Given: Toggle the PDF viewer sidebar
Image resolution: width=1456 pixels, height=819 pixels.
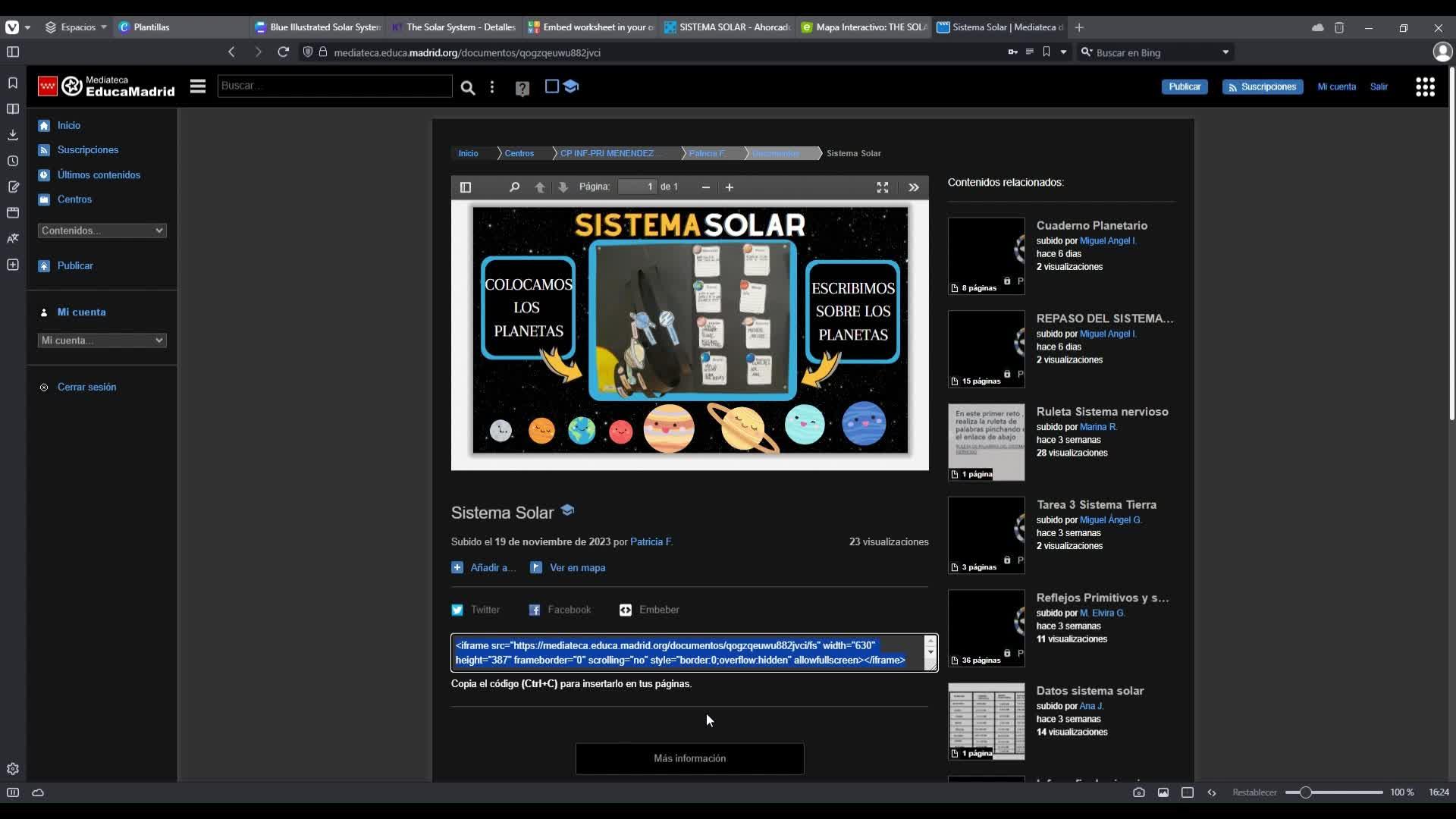Looking at the screenshot, I should pos(466,187).
